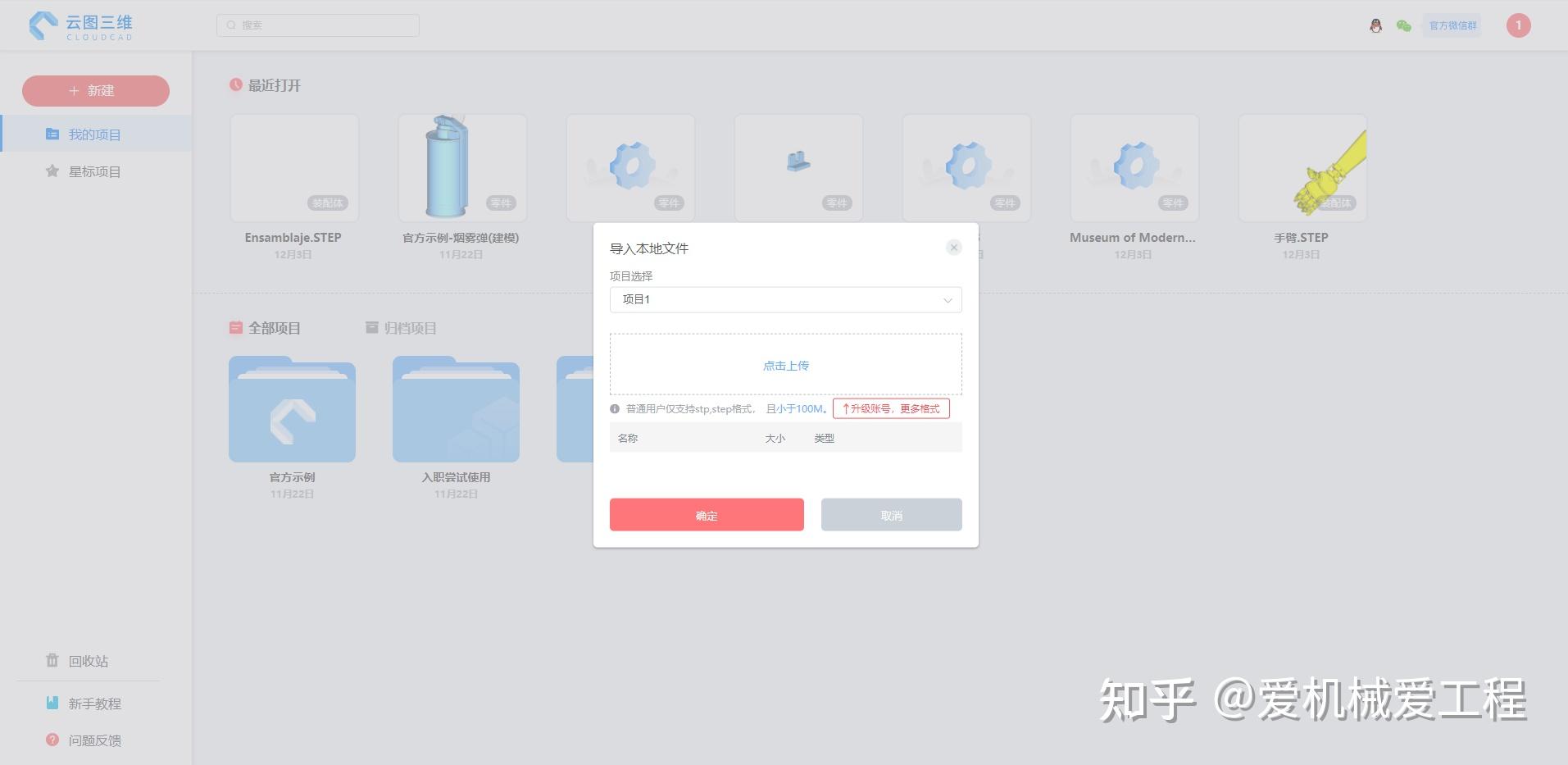Click the 官方微信群 WeChat group button

tap(1451, 25)
